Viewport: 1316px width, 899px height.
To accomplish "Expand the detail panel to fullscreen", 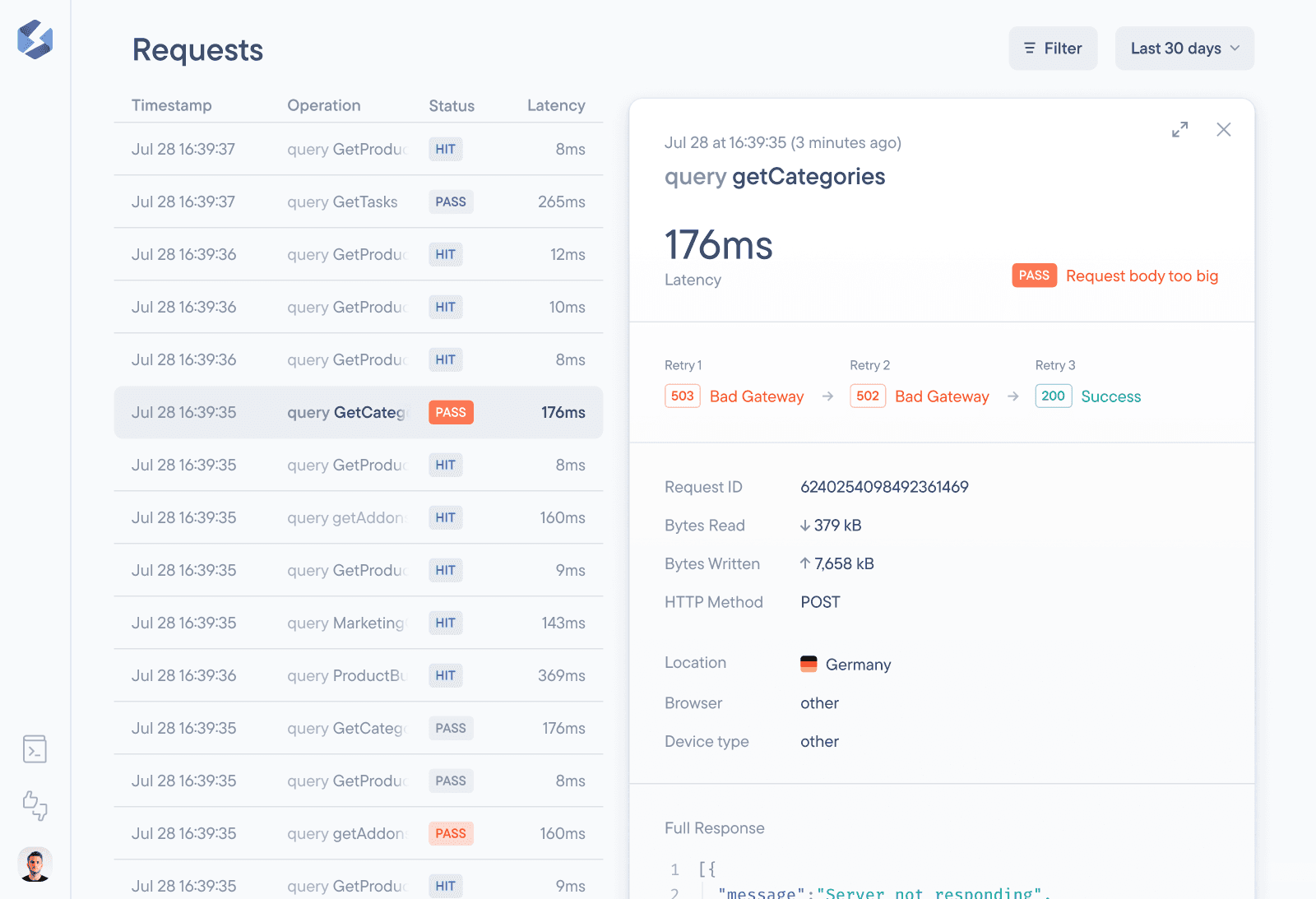I will coord(1179,130).
